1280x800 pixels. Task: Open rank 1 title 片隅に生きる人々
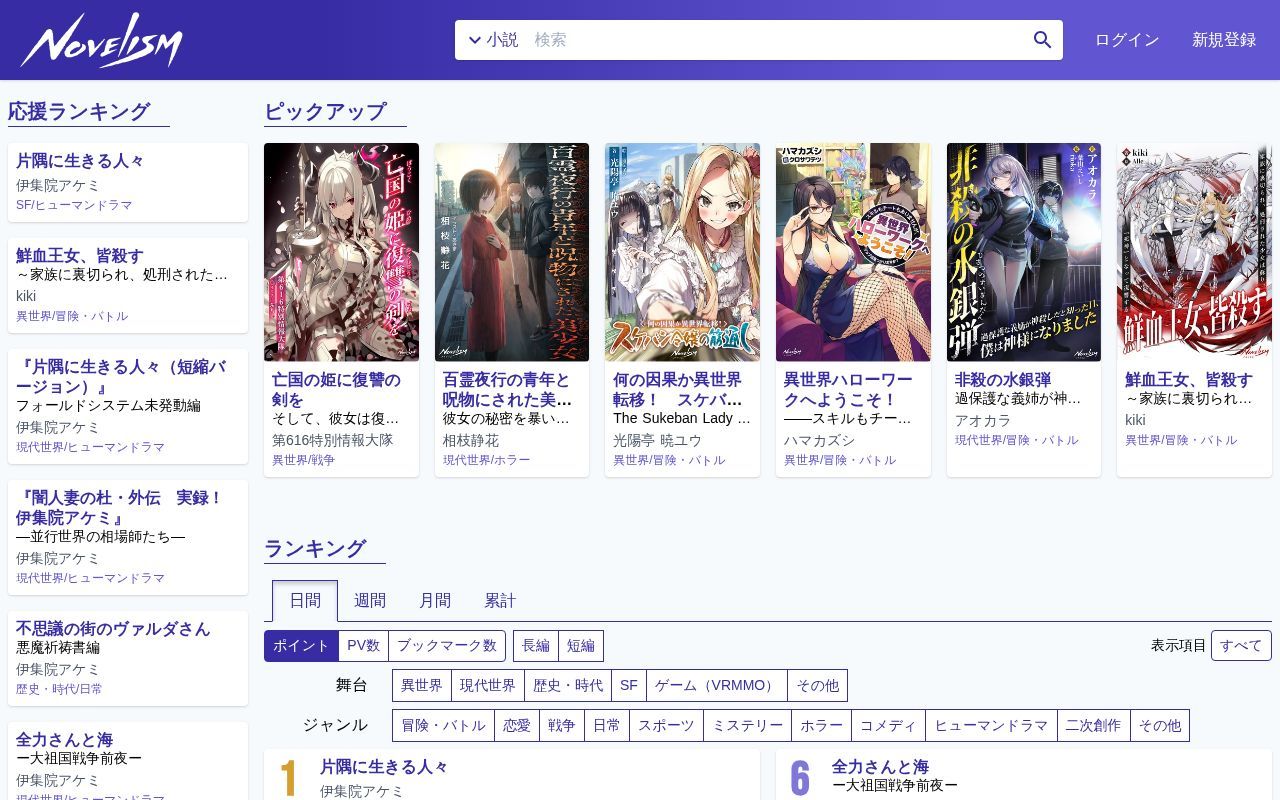(384, 767)
